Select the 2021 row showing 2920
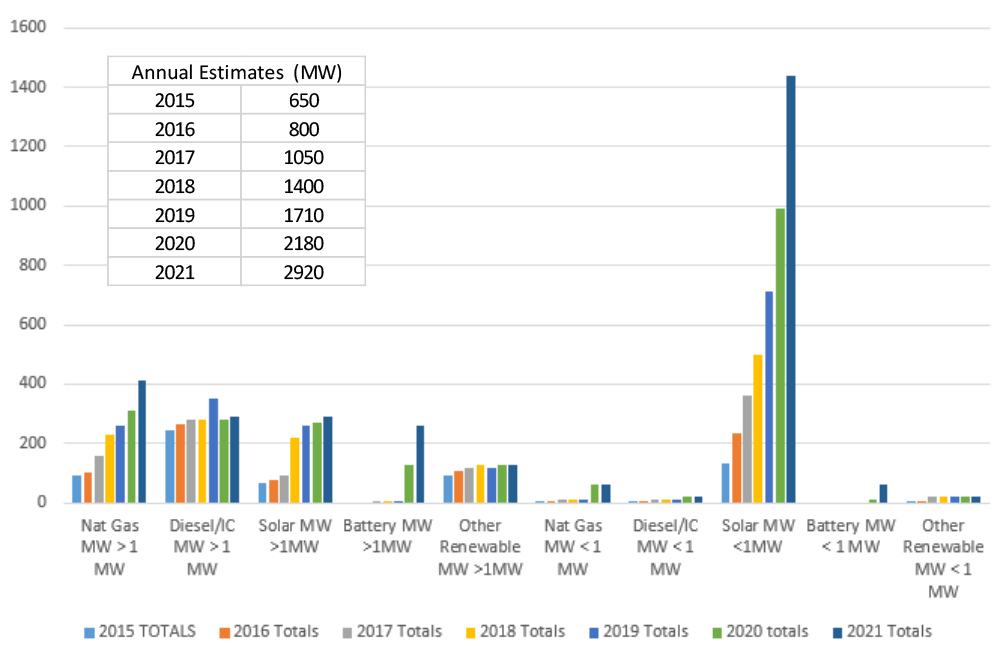Screen dimensions: 1000x662 pyautogui.click(x=236, y=271)
